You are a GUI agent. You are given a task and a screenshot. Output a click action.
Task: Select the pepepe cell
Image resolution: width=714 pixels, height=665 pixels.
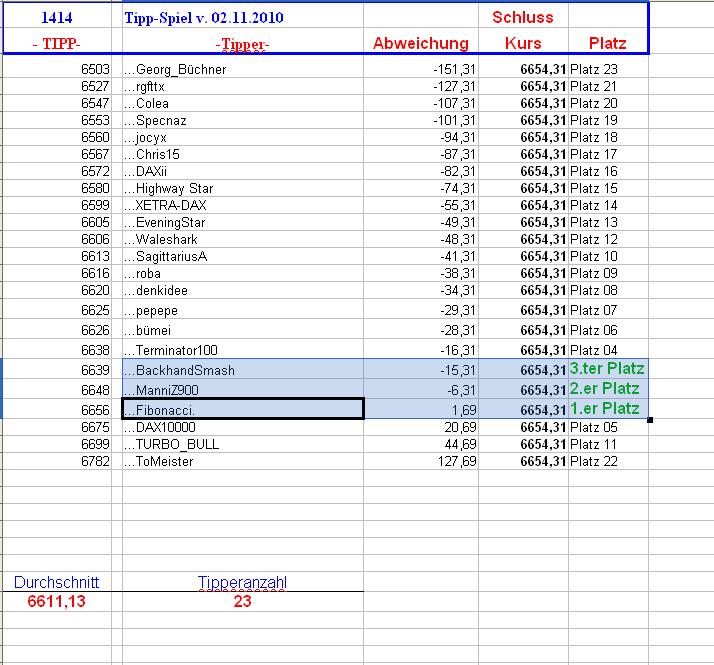coord(243,309)
